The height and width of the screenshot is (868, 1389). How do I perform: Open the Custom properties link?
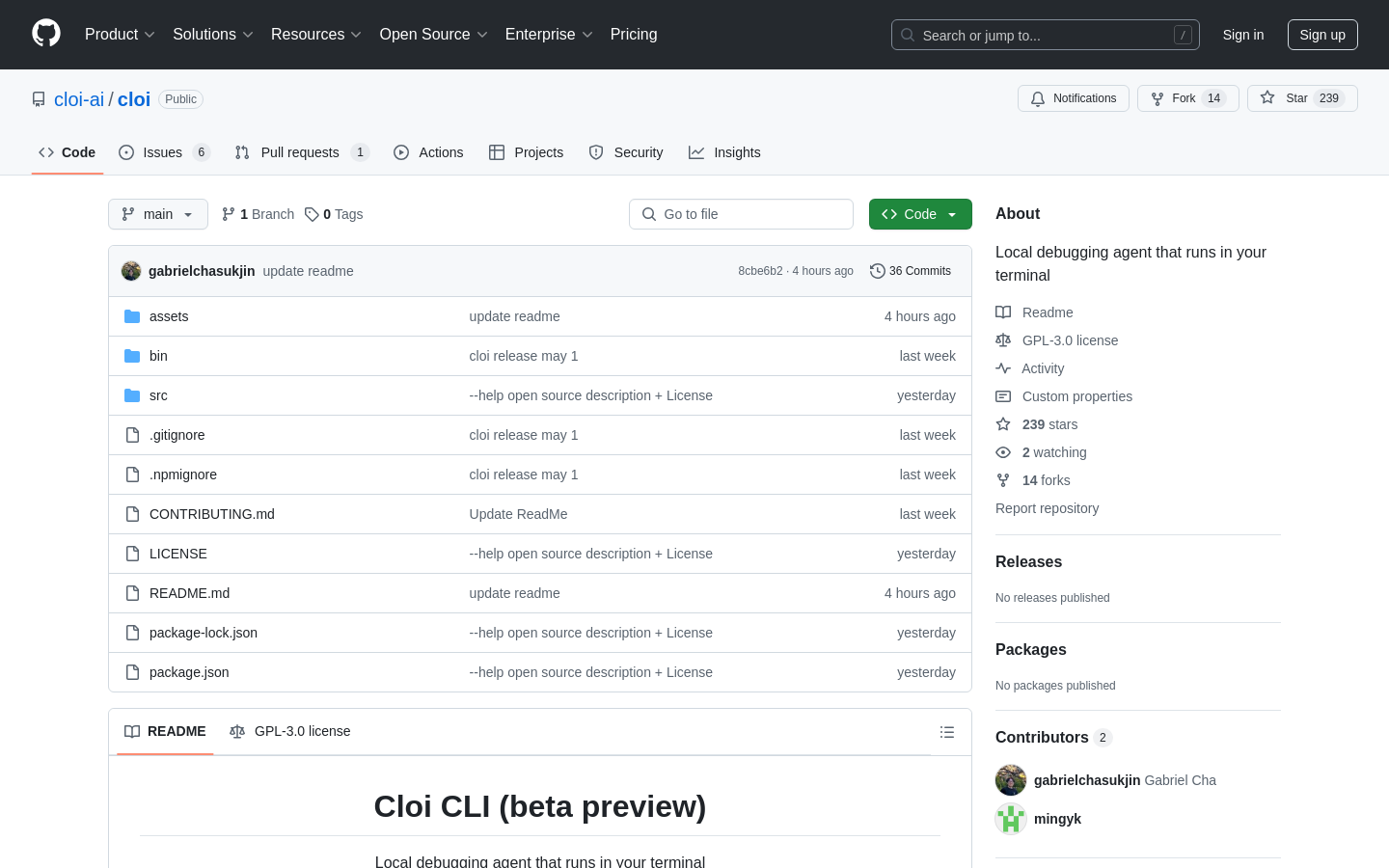coord(1077,396)
